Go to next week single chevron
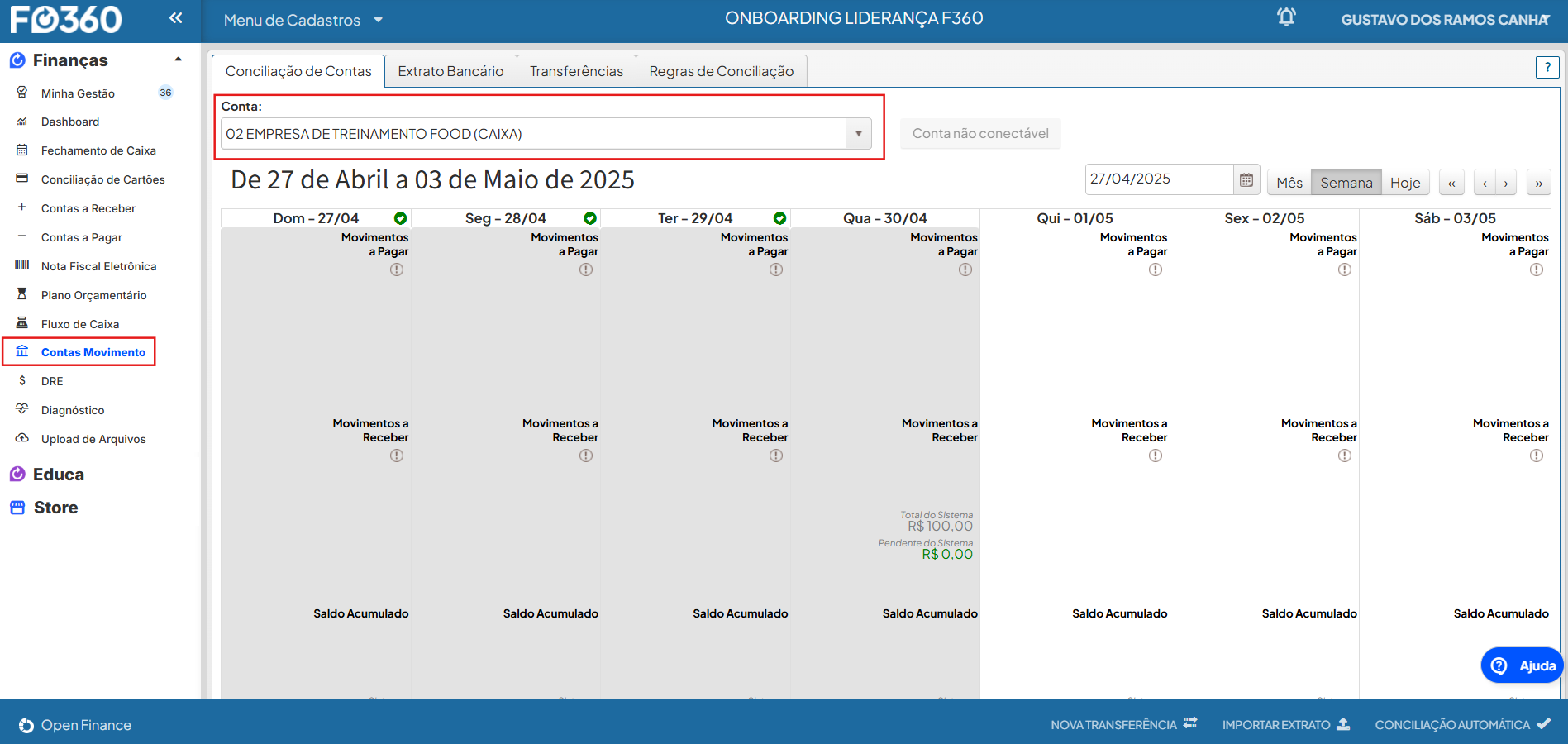 1506,183
